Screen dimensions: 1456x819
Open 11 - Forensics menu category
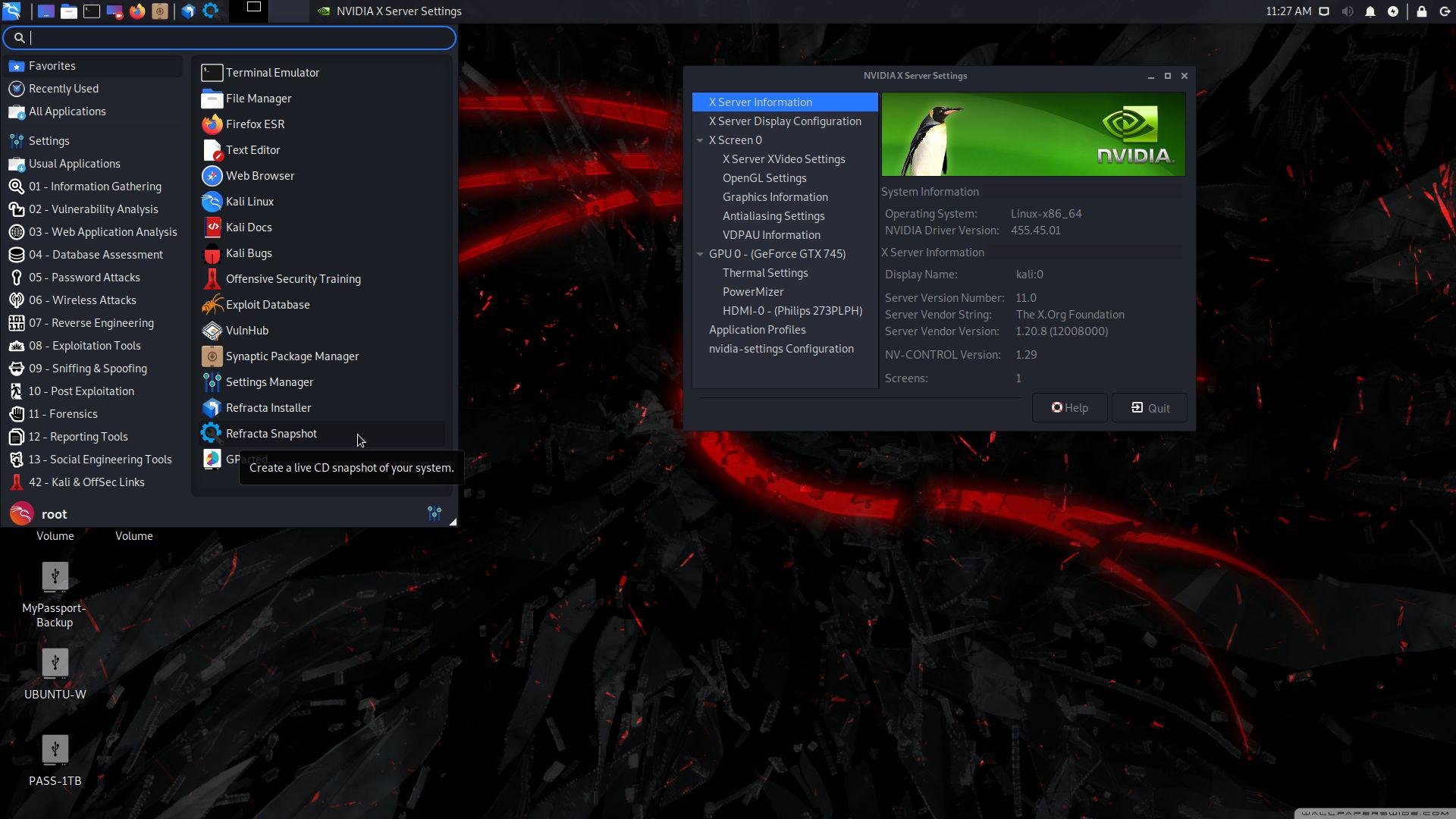tap(63, 414)
